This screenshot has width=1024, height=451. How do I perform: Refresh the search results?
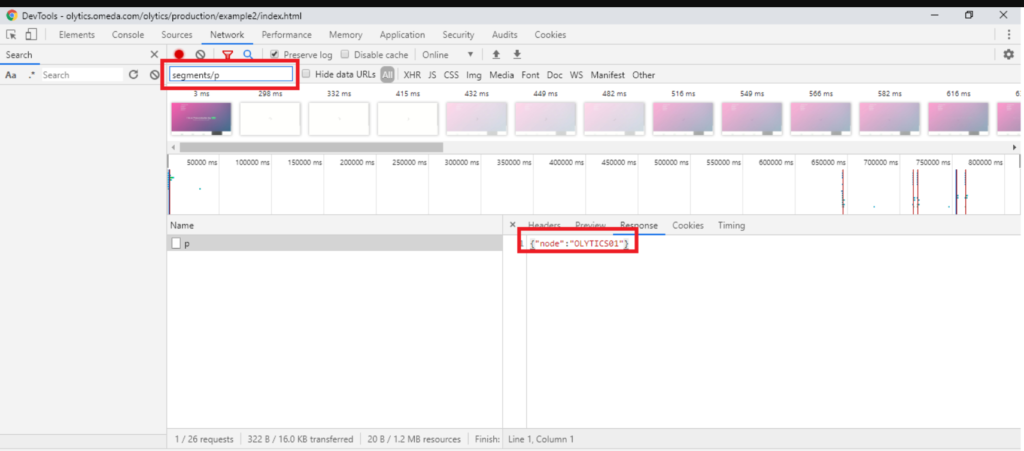tap(133, 75)
